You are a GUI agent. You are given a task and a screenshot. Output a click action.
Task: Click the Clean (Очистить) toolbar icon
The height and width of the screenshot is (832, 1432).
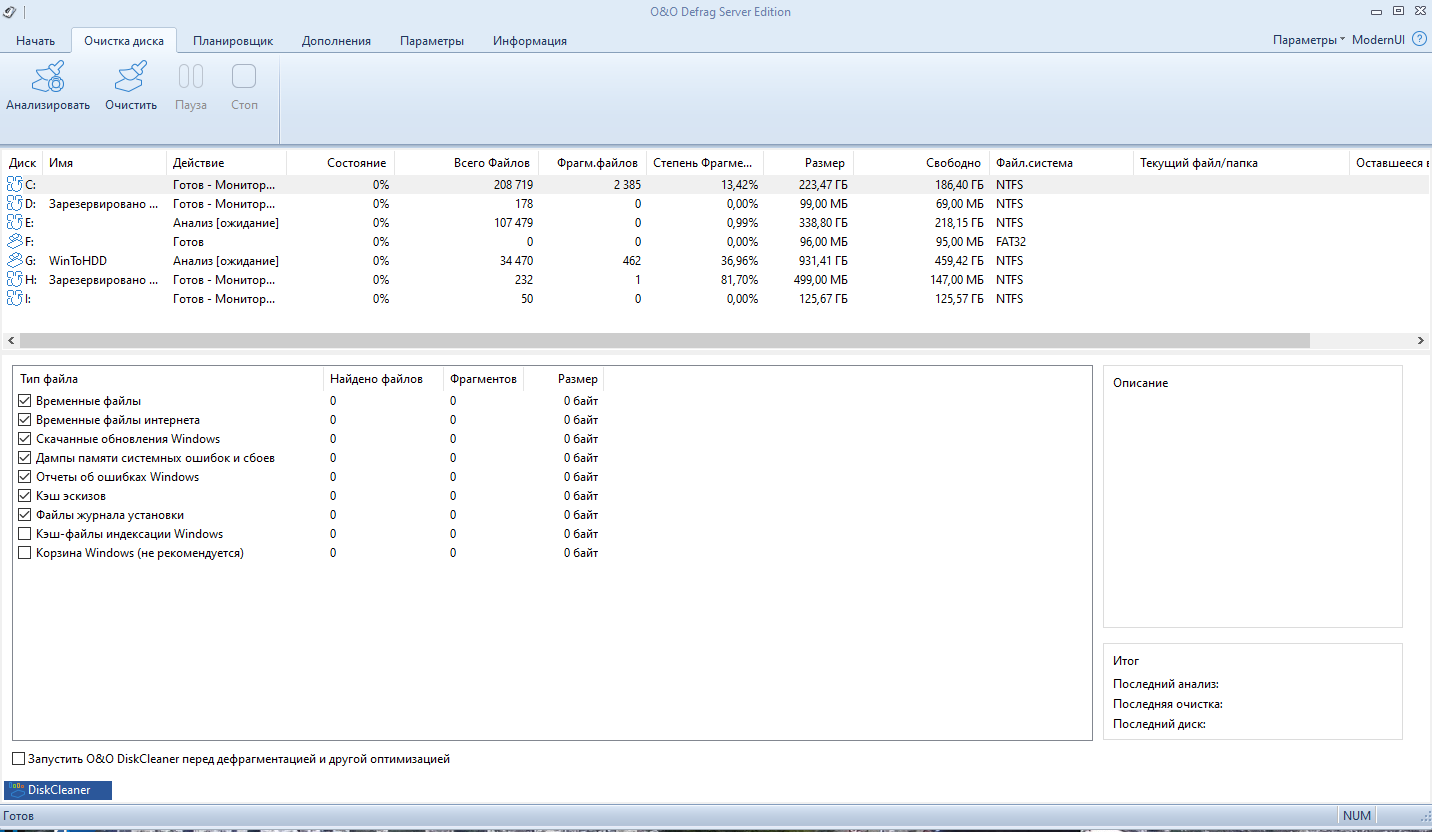click(131, 78)
